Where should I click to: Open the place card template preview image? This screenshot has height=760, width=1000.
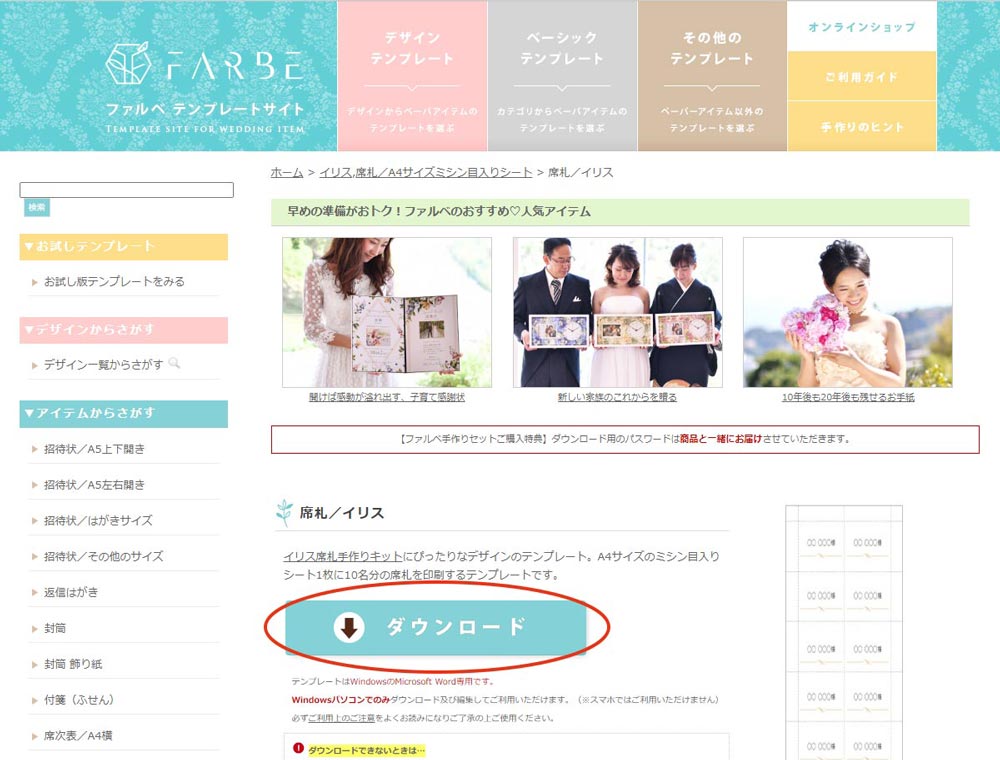844,630
